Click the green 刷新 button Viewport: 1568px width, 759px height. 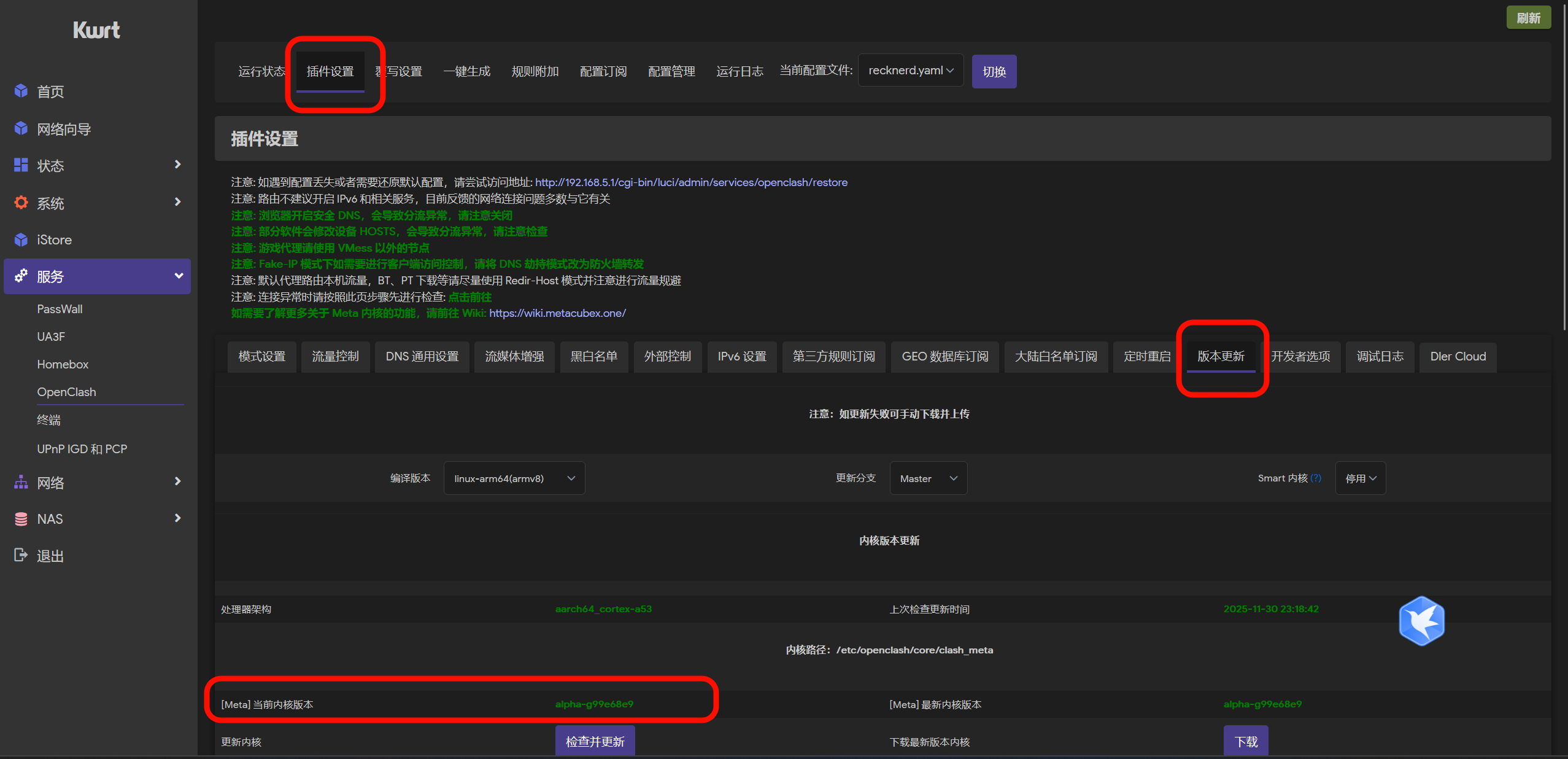(1528, 18)
